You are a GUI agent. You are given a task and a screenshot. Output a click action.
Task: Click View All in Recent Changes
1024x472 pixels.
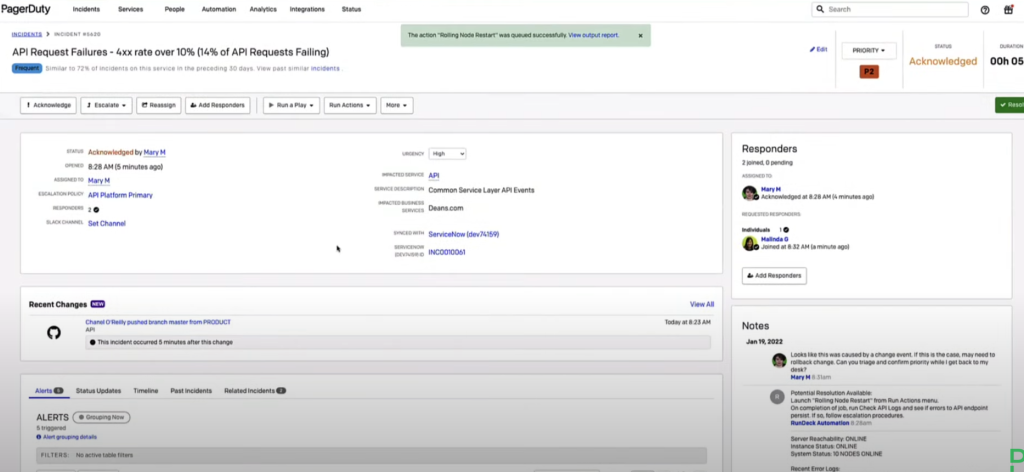pyautogui.click(x=702, y=304)
